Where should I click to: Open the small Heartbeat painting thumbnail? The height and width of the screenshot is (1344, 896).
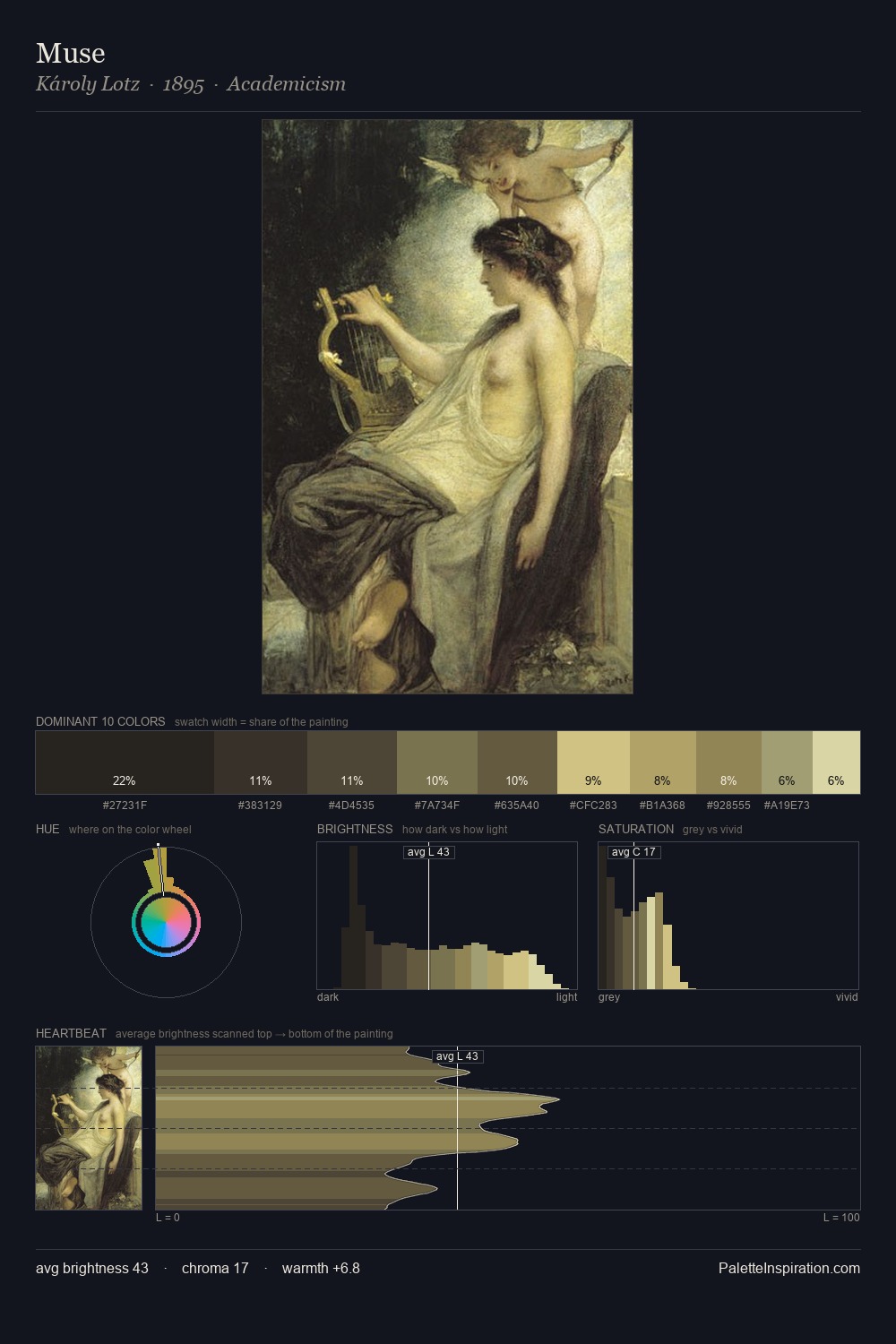click(x=89, y=1128)
